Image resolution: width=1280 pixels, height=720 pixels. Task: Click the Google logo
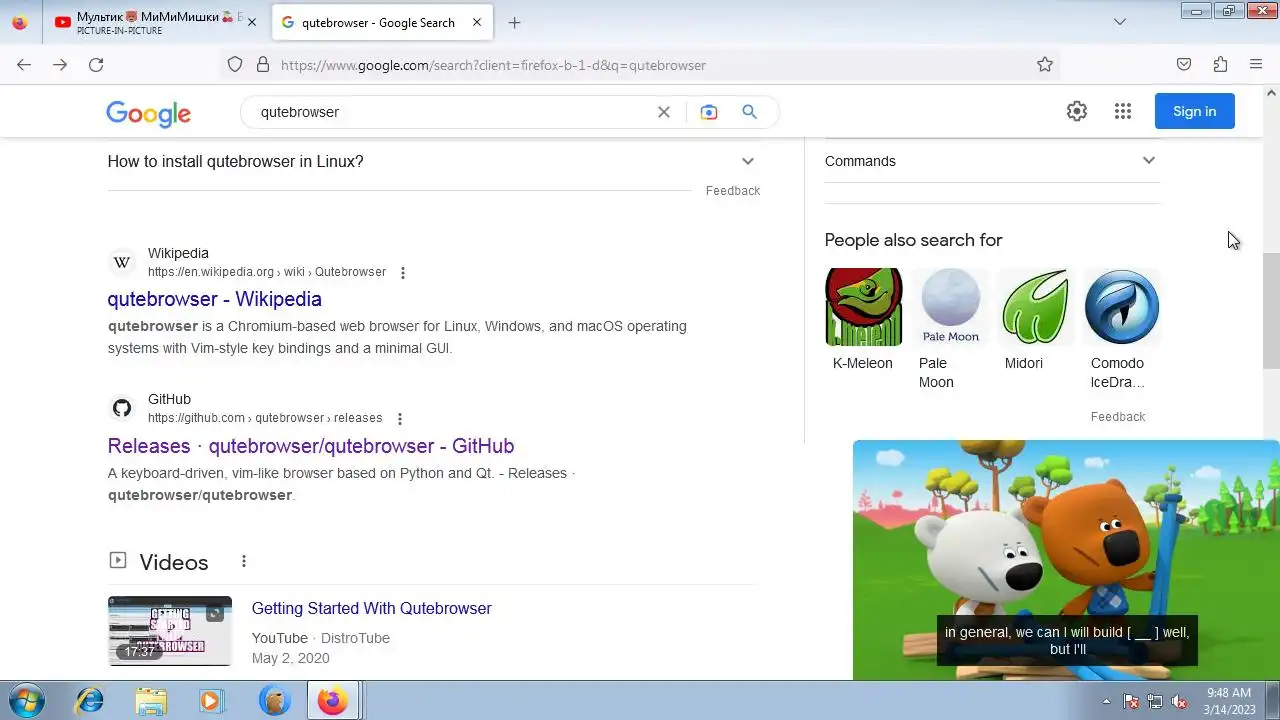148,113
